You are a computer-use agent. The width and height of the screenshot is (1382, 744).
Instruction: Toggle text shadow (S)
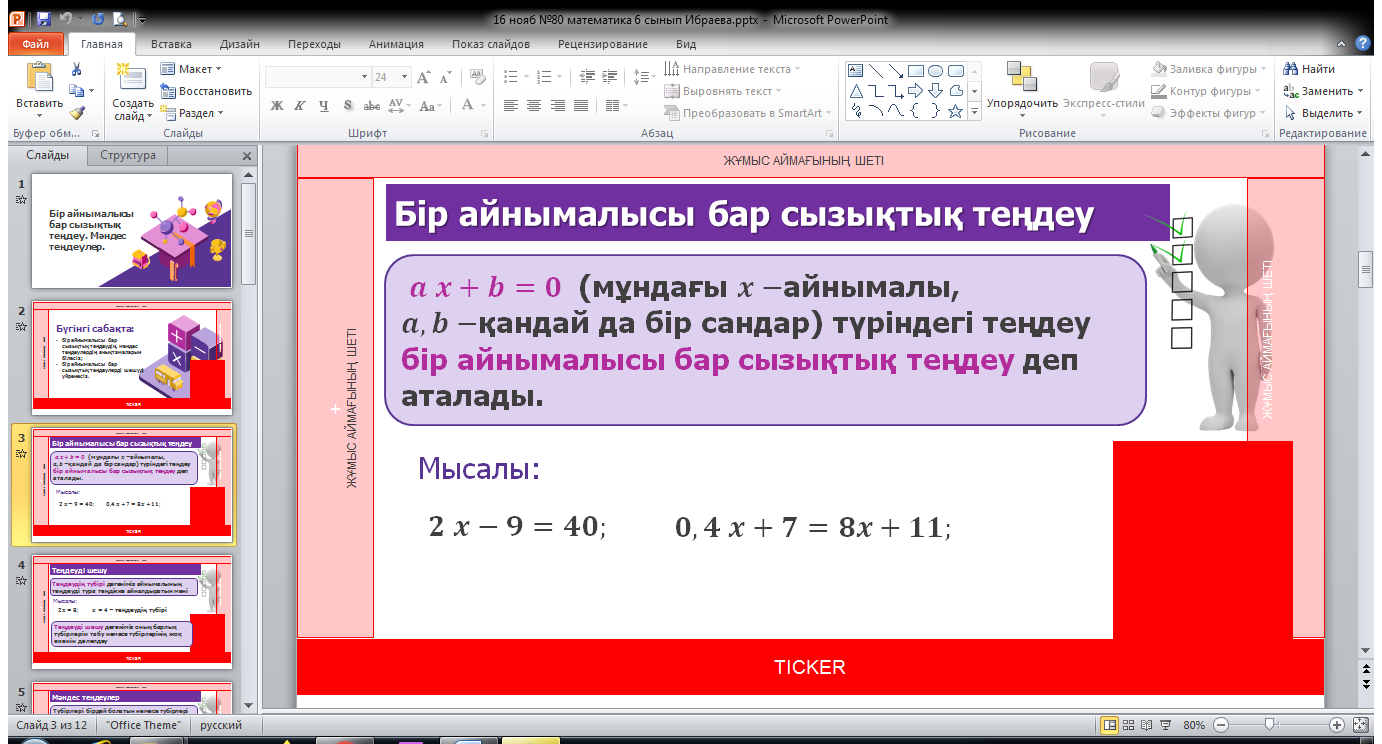pos(347,105)
